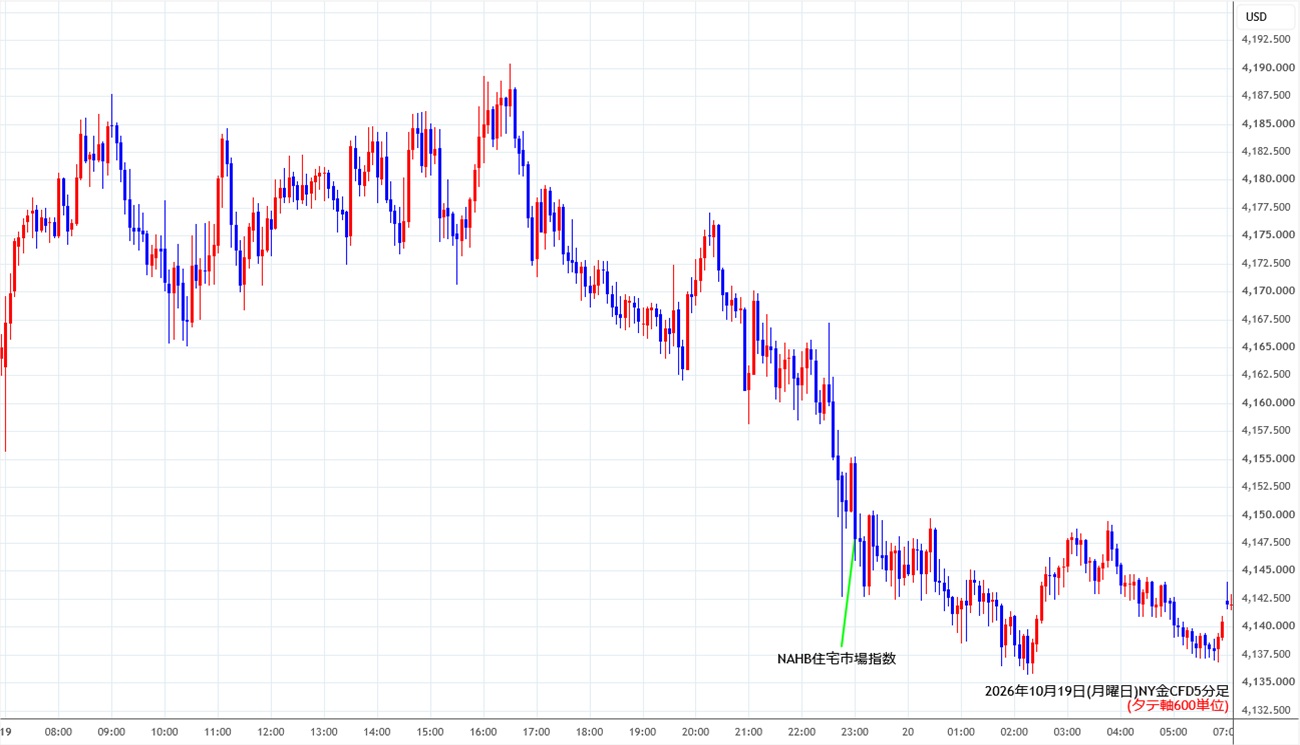The width and height of the screenshot is (1300, 745).
Task: Click the 08:00 time axis label
Action: (59, 732)
